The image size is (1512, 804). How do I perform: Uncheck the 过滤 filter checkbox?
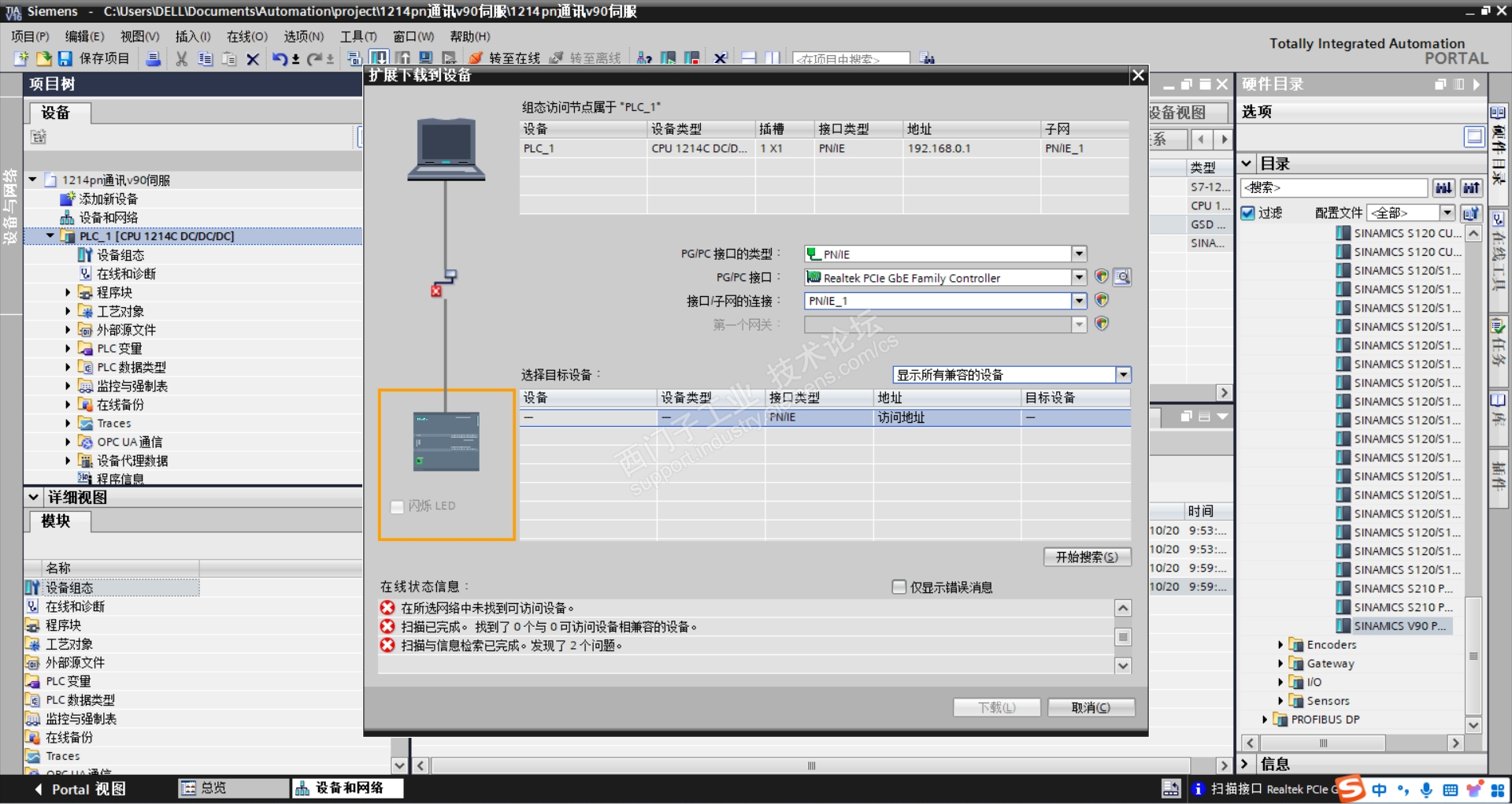click(x=1247, y=213)
